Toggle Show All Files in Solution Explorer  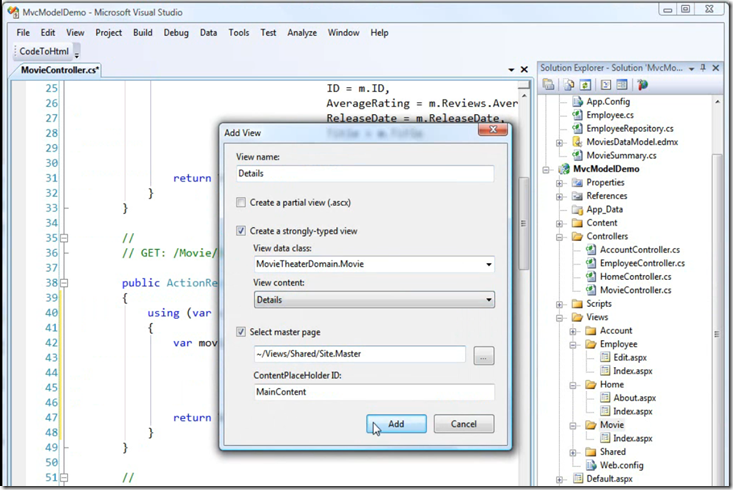click(568, 85)
